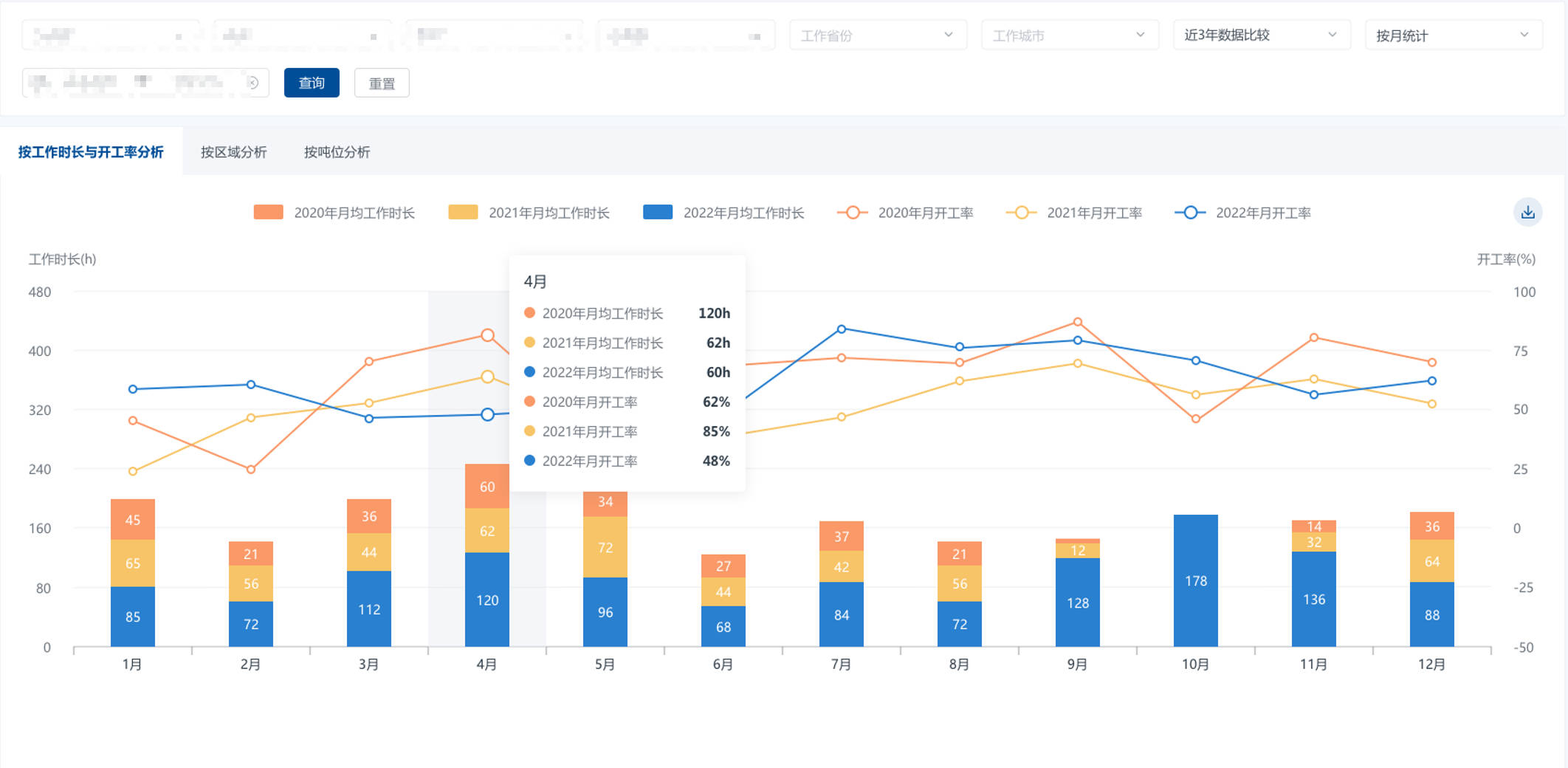Viewport: 1568px width, 768px height.
Task: Click the 2020年月开工率 orange line marker in legend
Action: [x=853, y=213]
